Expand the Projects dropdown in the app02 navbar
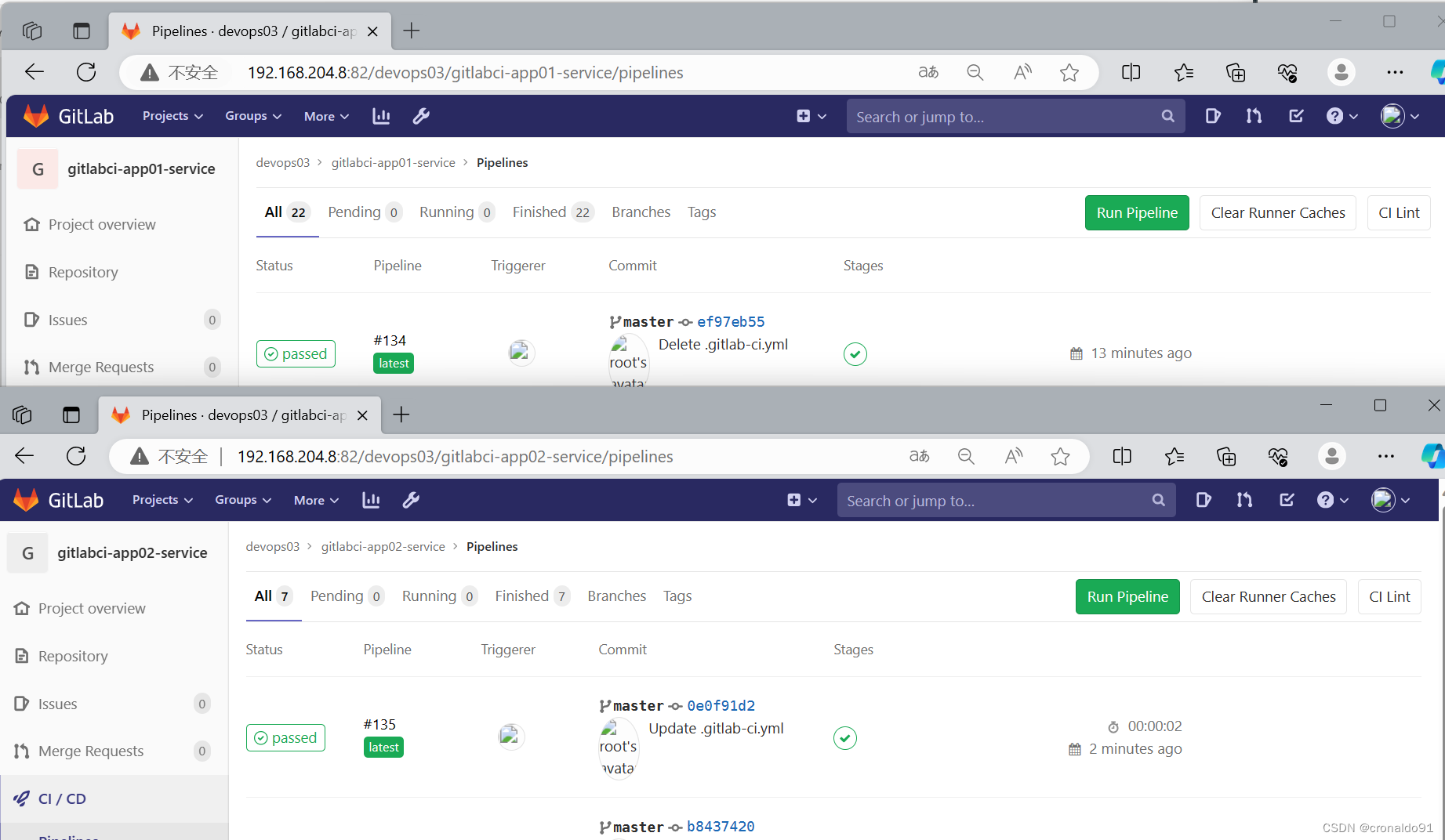The width and height of the screenshot is (1445, 840). tap(162, 500)
